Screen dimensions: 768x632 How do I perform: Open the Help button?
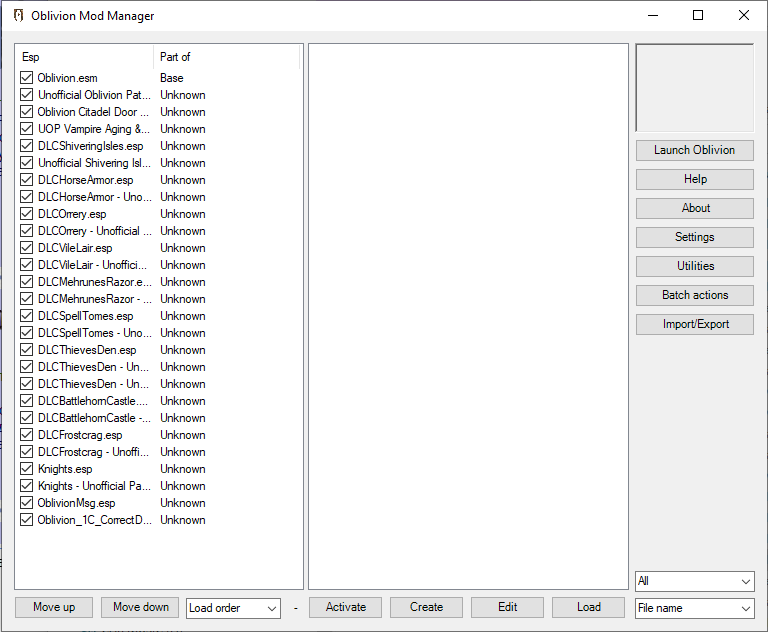pyautogui.click(x=695, y=179)
